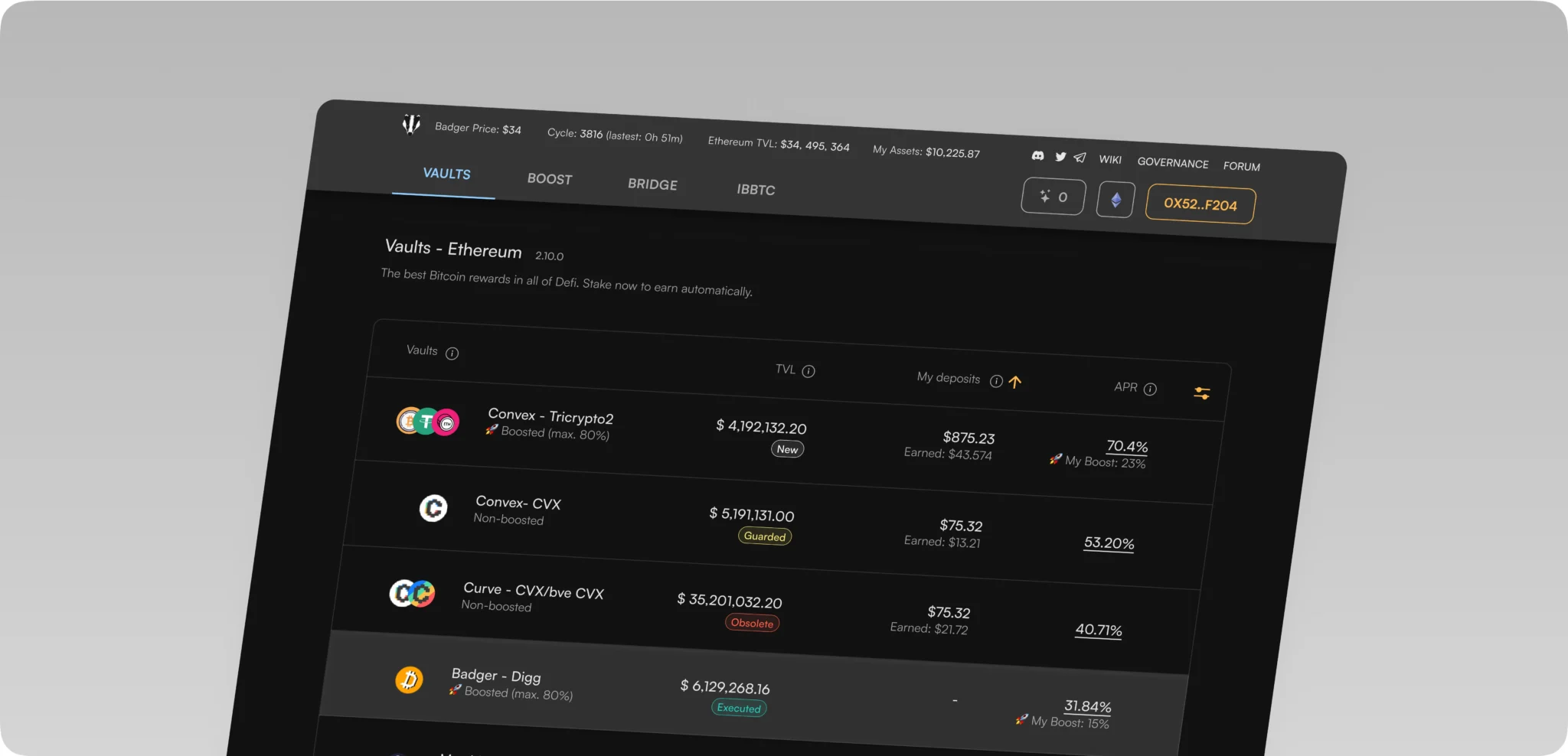1568x756 pixels.
Task: Open the Badger - Digg vault row
Action: click(x=754, y=696)
